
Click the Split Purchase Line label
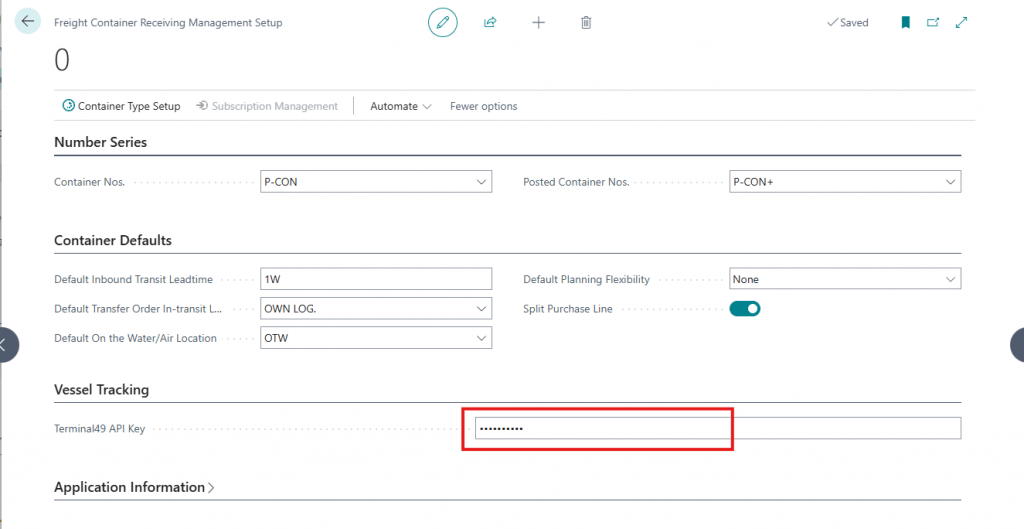568,309
